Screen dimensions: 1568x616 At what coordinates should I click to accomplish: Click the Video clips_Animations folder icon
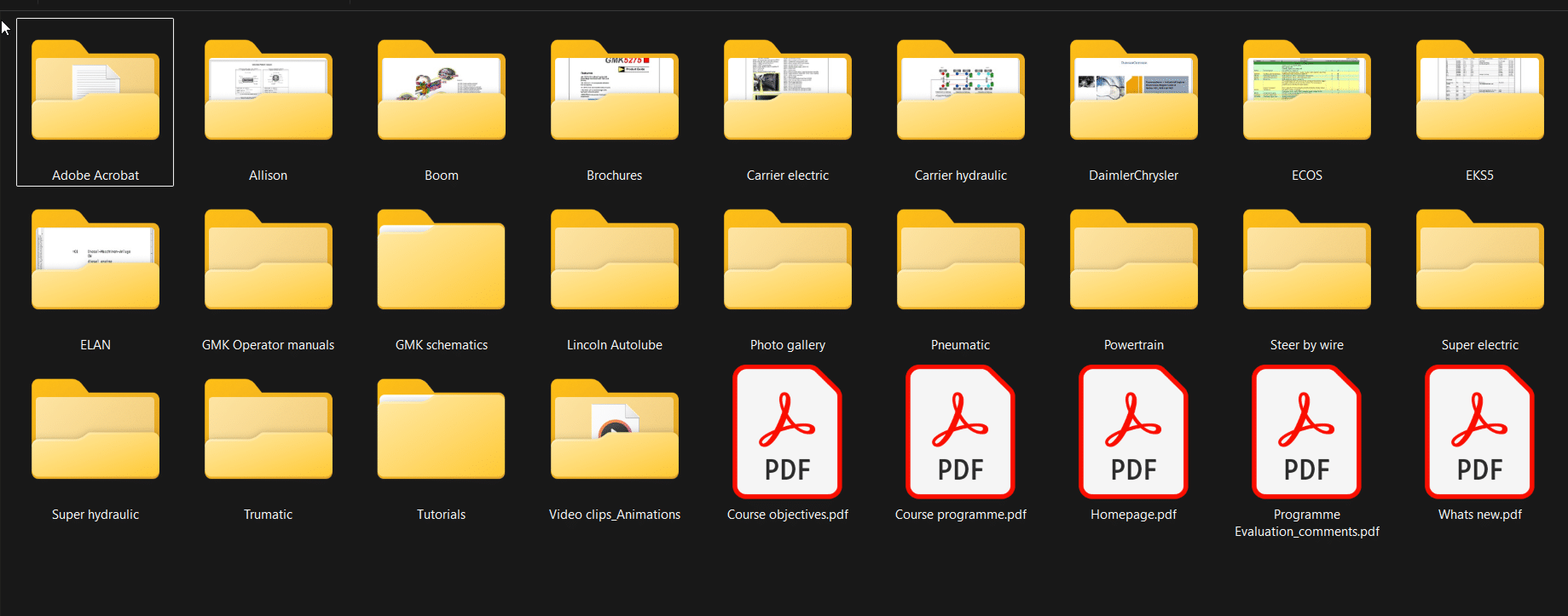(x=615, y=429)
